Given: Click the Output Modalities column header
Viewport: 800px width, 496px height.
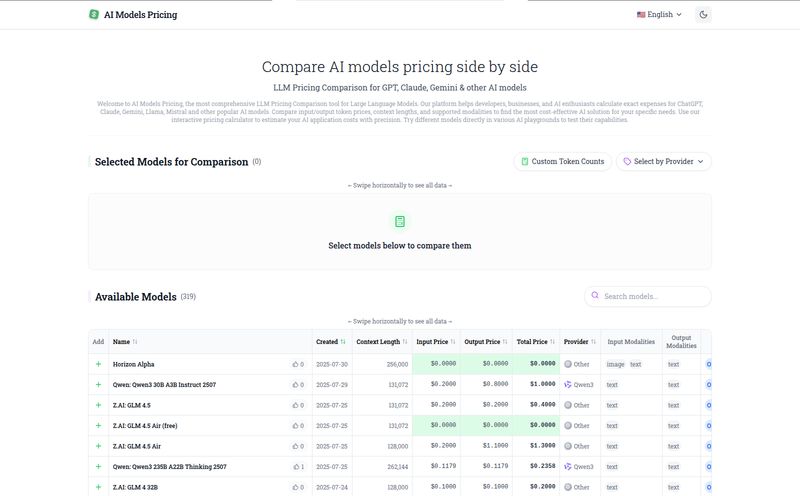Looking at the screenshot, I should pyautogui.click(x=681, y=342).
